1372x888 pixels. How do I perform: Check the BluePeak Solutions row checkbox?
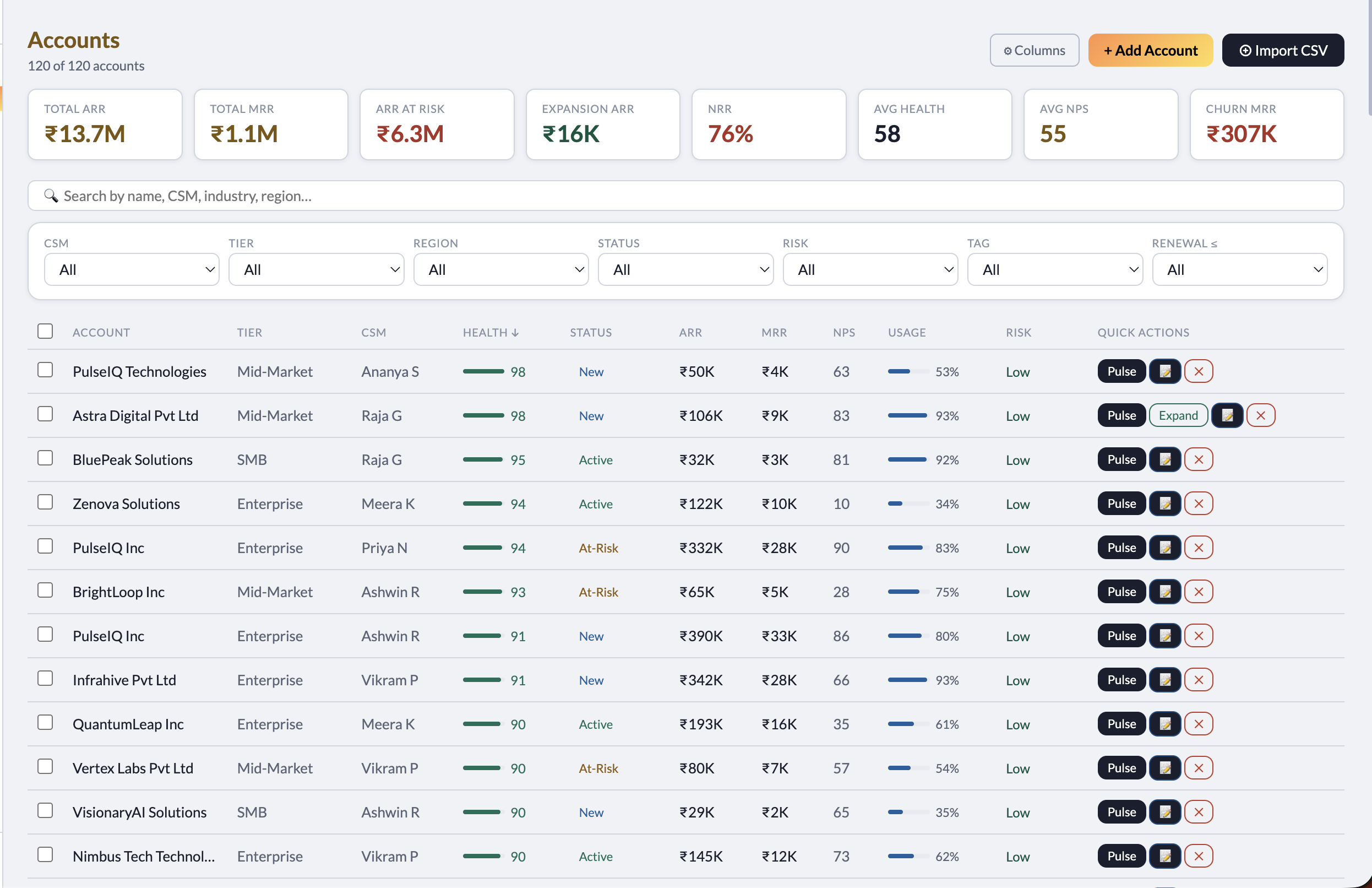[45, 458]
